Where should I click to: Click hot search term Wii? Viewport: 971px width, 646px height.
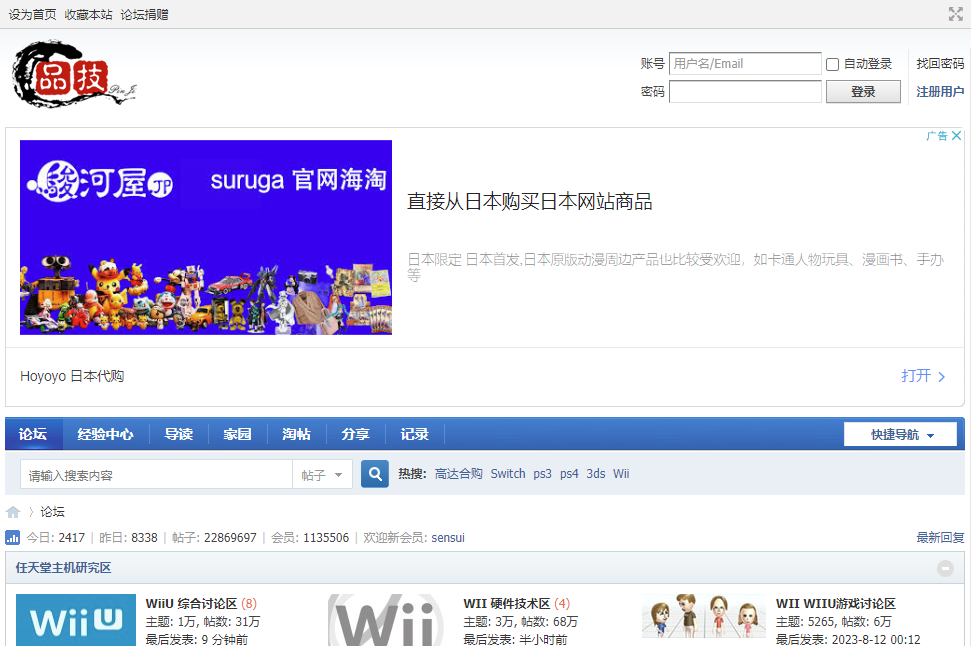621,474
